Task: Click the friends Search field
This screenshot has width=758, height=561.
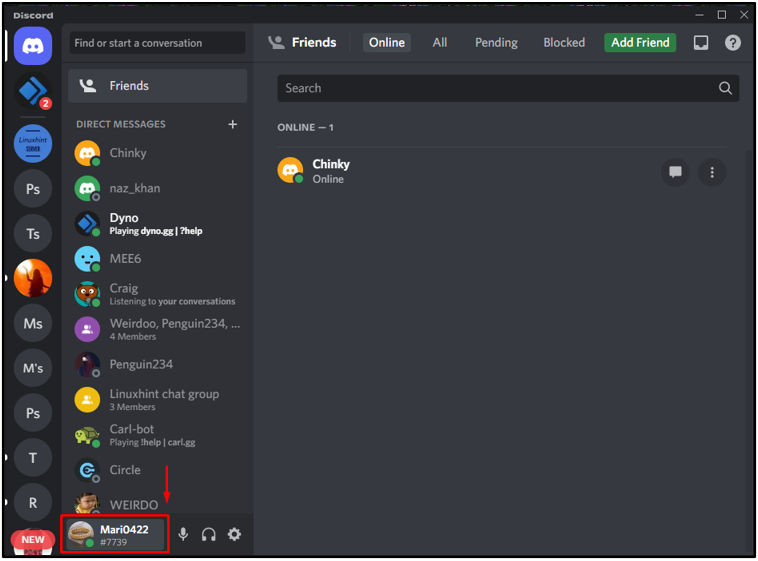Action: tap(508, 88)
